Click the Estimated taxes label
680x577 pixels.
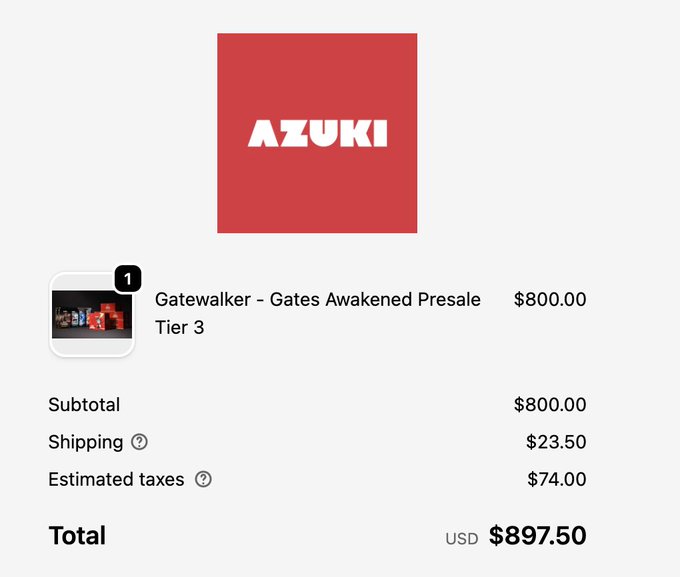[x=116, y=479]
